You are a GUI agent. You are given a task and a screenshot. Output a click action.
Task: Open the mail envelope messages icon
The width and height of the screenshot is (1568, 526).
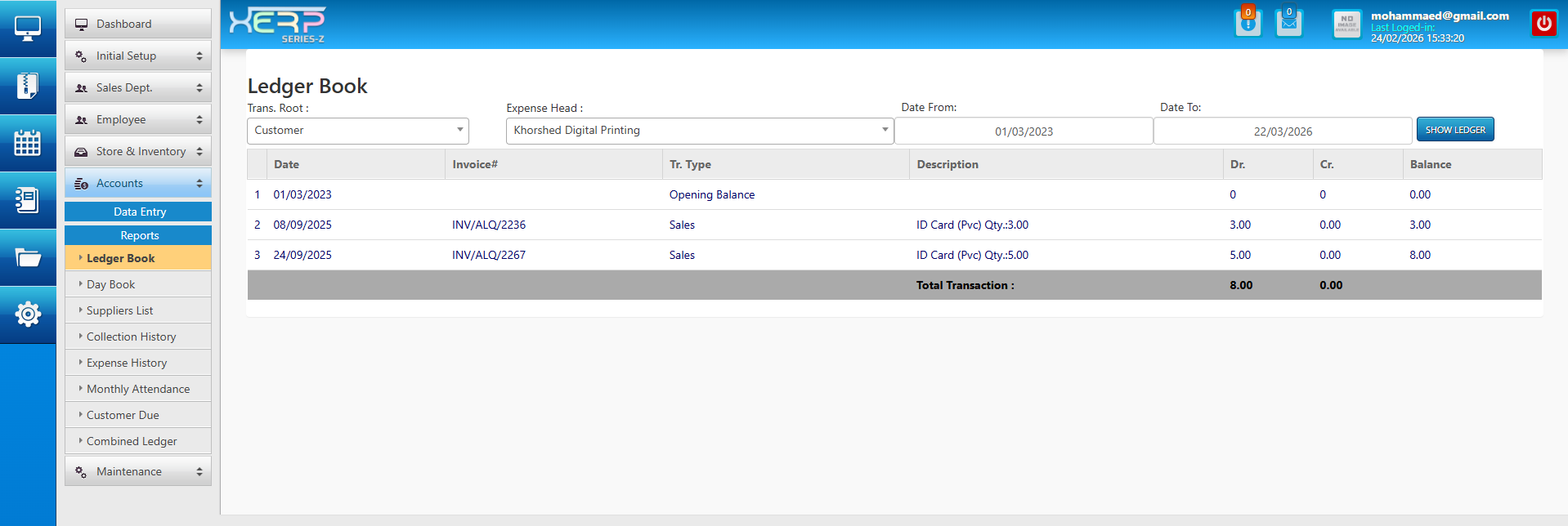click(x=1288, y=23)
